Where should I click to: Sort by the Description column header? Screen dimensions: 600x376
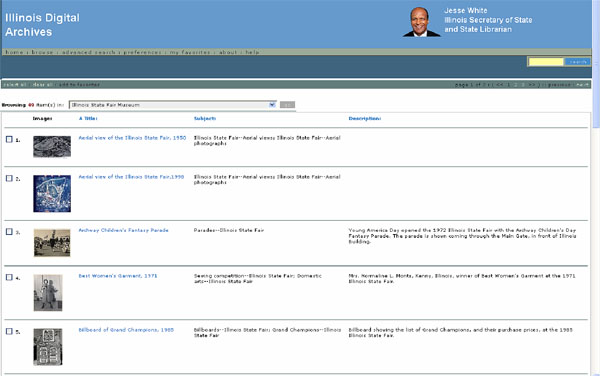pos(365,118)
